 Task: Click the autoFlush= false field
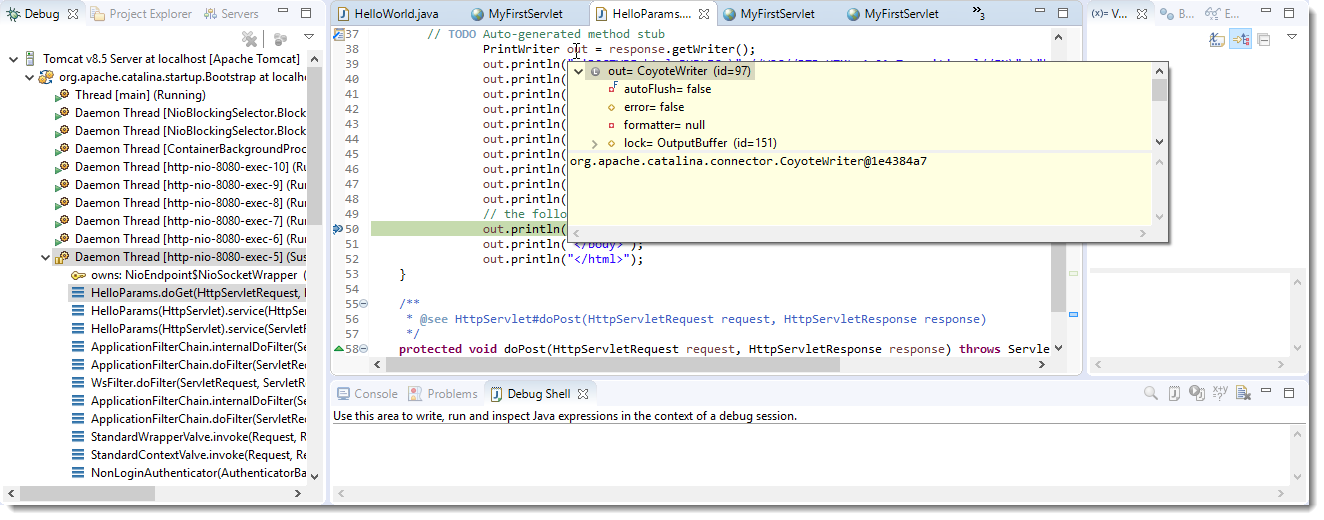click(660, 89)
